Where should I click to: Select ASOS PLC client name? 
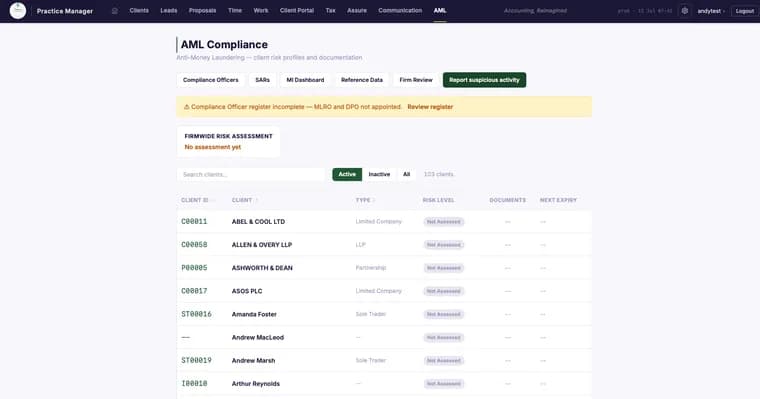[x=247, y=291]
